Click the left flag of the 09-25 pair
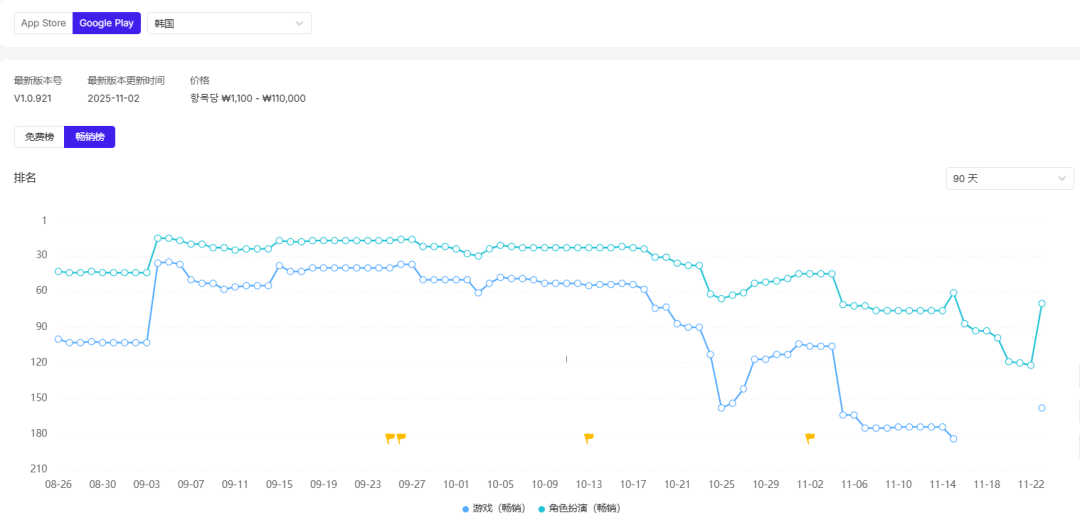1080x525 pixels. pyautogui.click(x=390, y=437)
